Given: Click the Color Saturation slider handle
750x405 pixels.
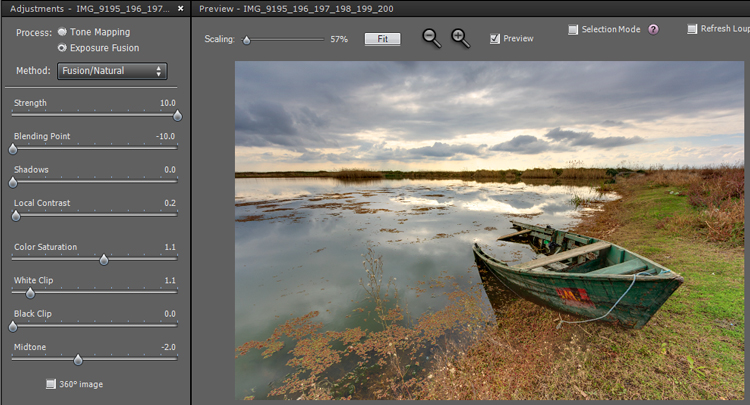Looking at the screenshot, I should (x=104, y=260).
